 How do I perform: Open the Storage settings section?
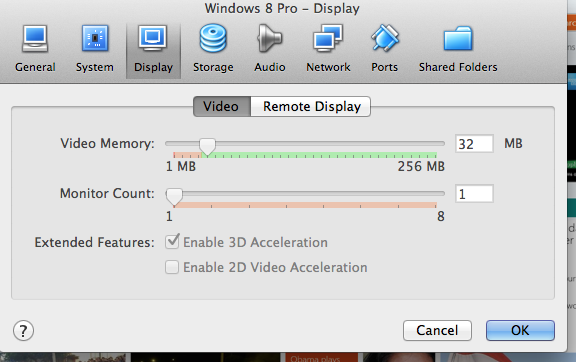[x=213, y=49]
